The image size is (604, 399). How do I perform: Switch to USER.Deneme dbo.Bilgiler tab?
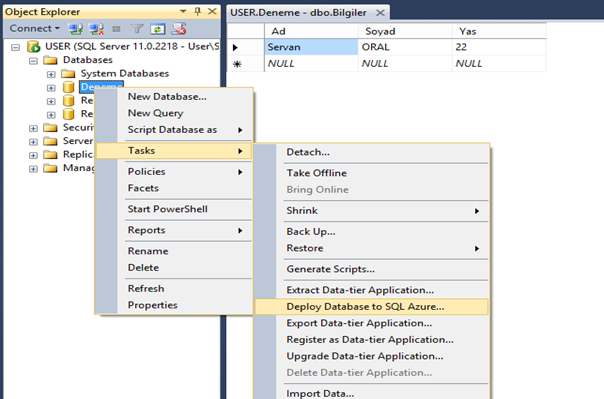click(299, 13)
